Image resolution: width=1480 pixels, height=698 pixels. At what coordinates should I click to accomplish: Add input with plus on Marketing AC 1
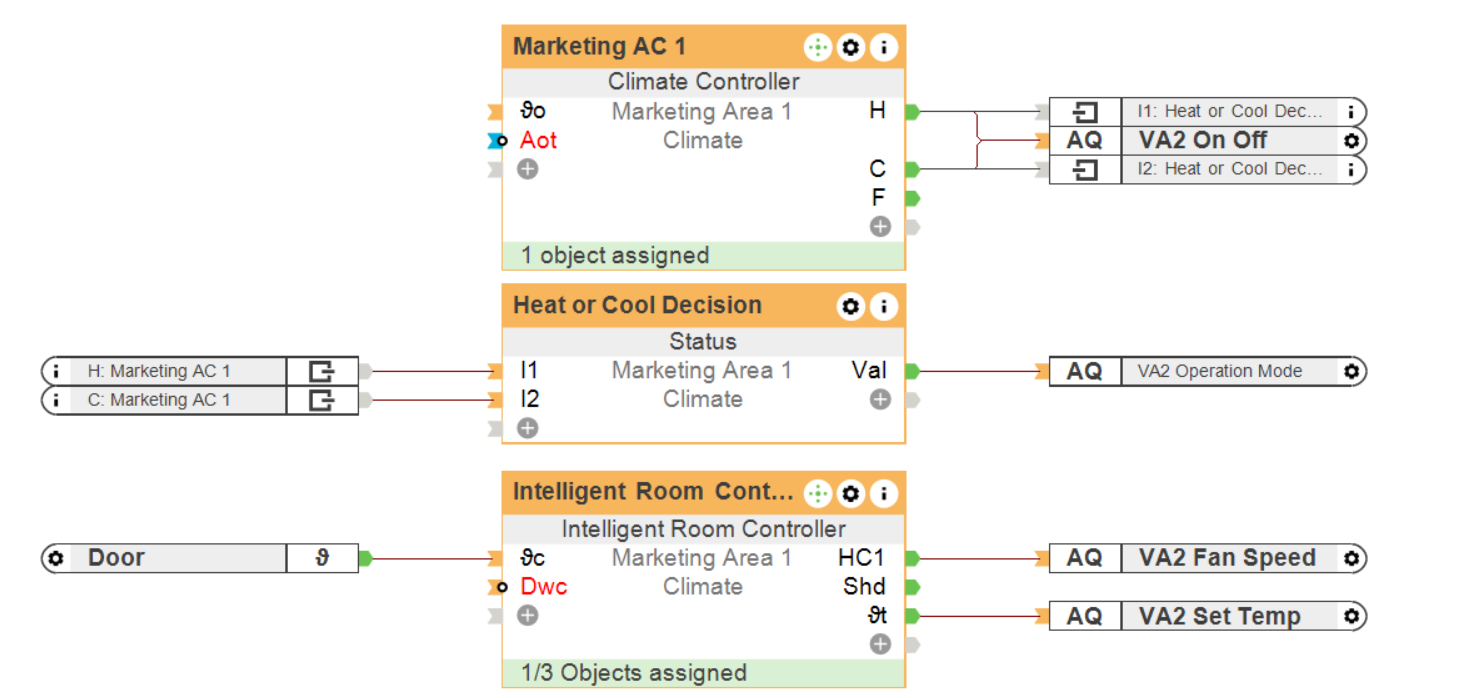(x=528, y=169)
